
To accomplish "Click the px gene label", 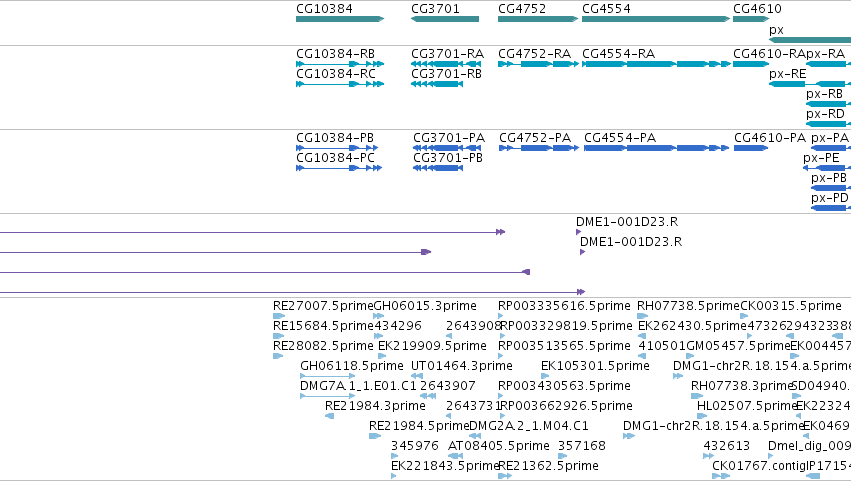I will [x=776, y=30].
